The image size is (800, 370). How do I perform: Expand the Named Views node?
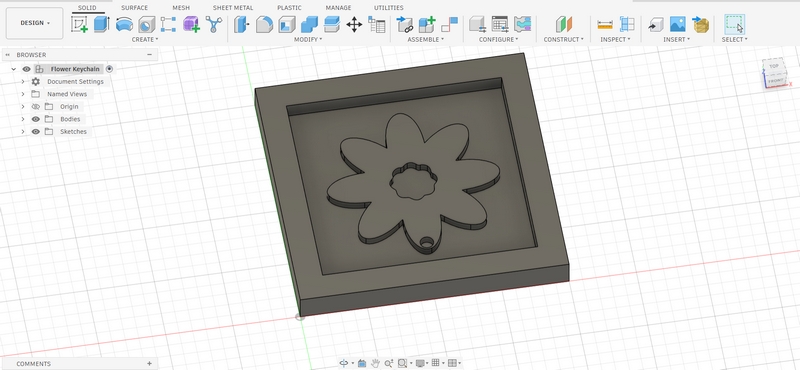(x=22, y=94)
